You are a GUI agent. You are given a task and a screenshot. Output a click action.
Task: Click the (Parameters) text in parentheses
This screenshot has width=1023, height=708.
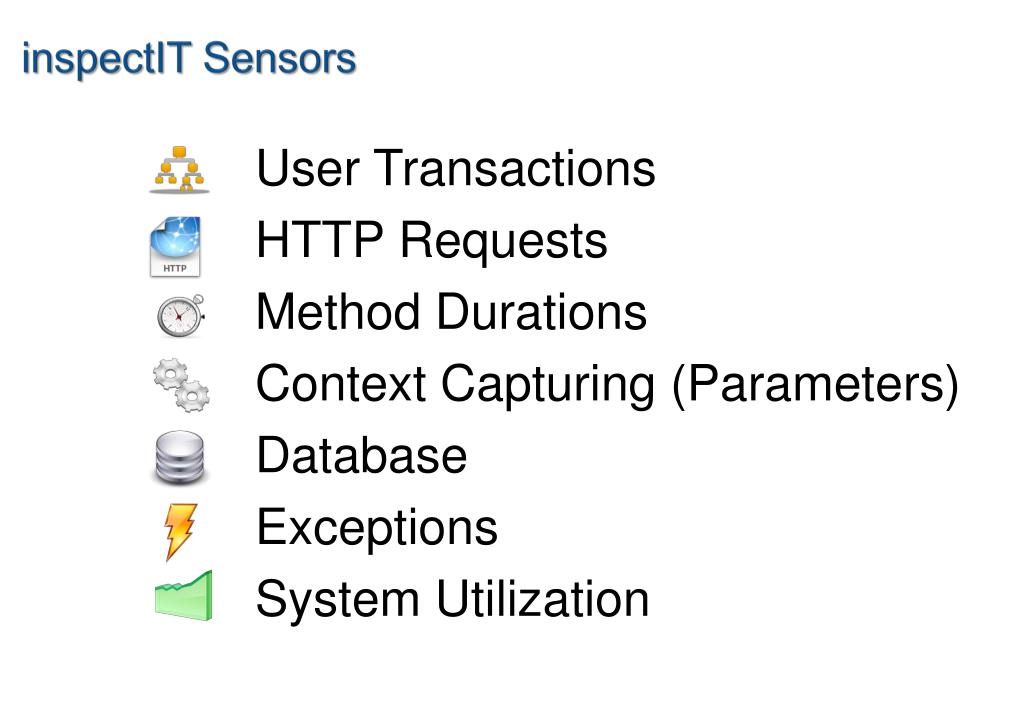click(x=816, y=385)
